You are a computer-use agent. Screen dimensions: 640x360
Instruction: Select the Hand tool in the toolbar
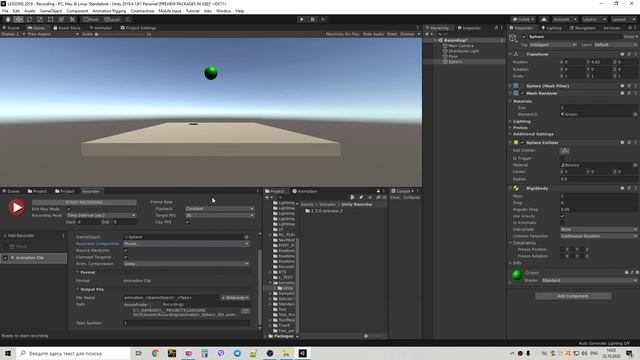[x=8, y=19]
